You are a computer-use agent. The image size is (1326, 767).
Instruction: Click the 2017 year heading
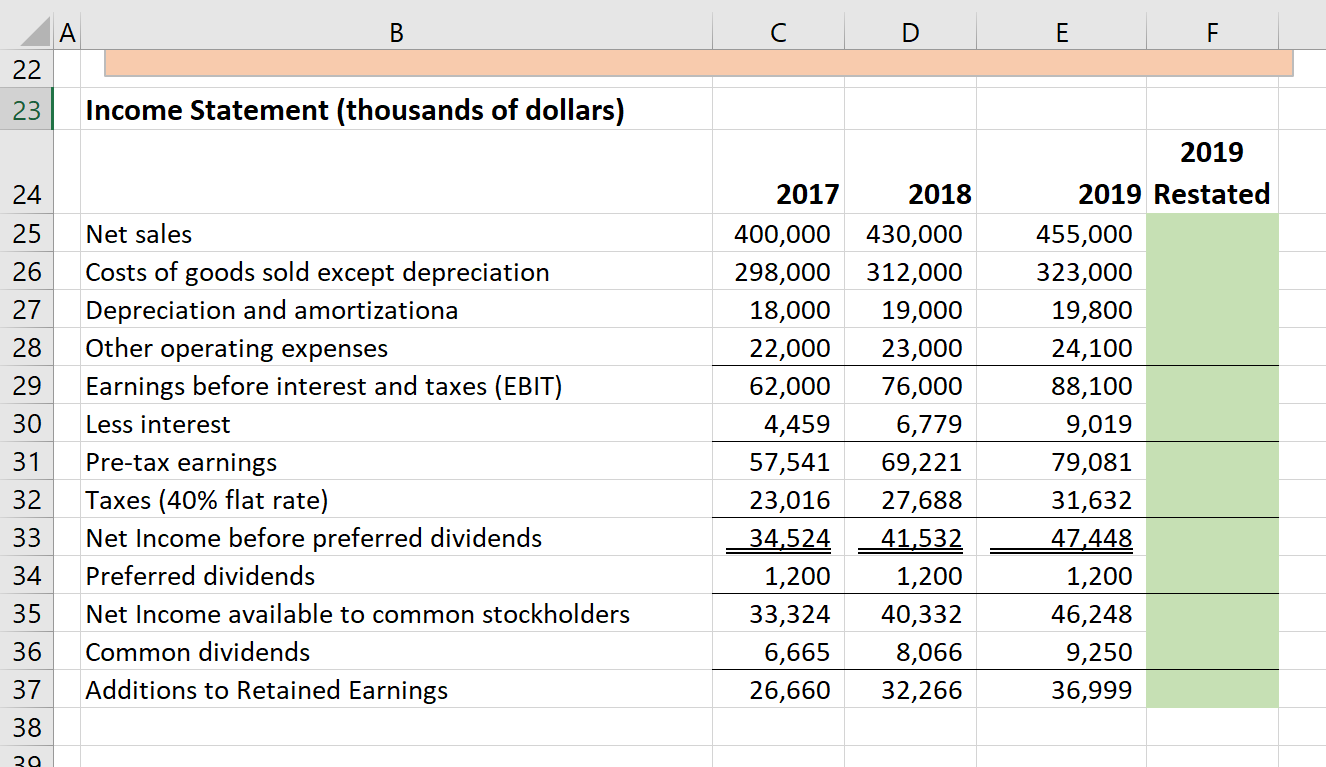[x=807, y=193]
